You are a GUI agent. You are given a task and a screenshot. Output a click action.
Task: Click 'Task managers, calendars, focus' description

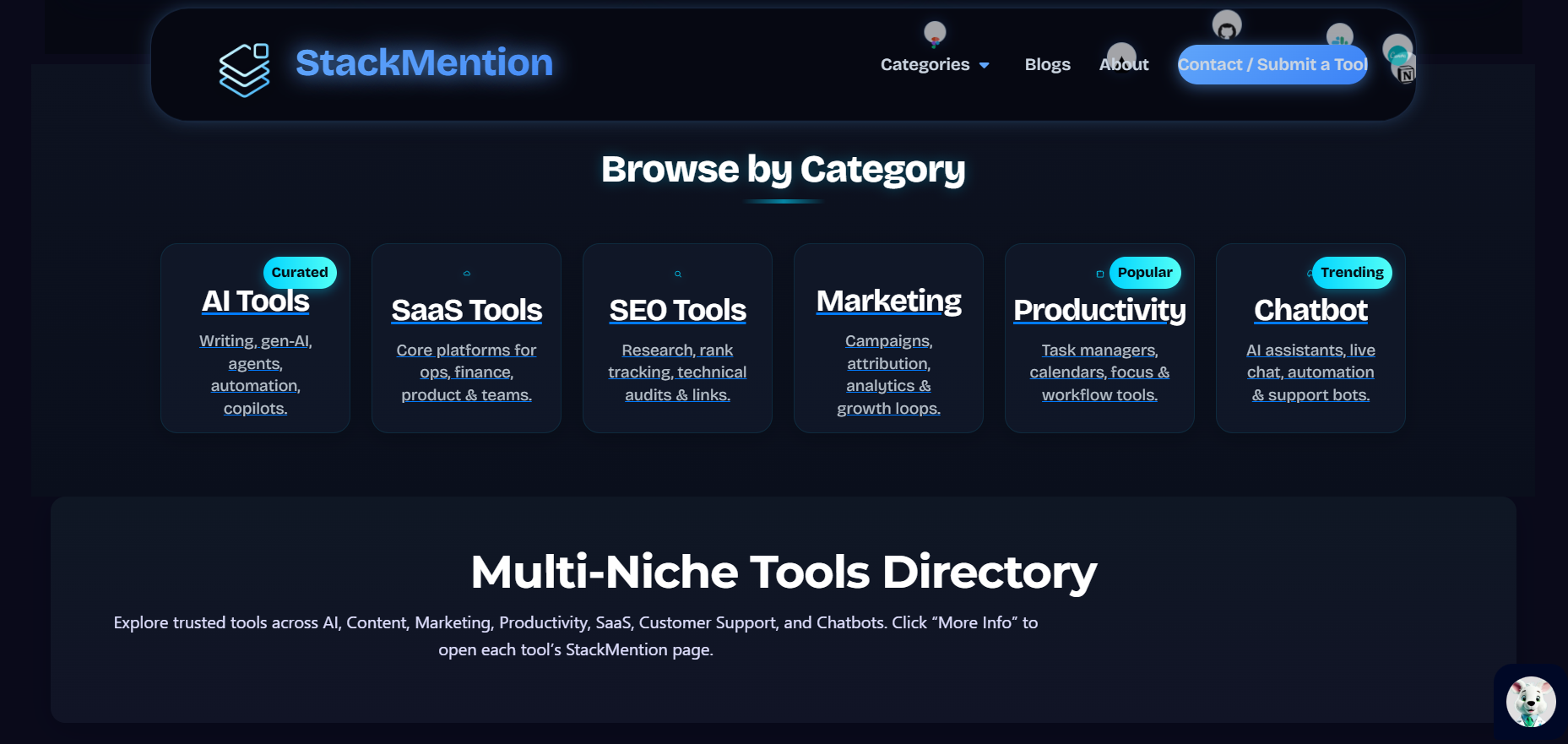[1099, 372]
